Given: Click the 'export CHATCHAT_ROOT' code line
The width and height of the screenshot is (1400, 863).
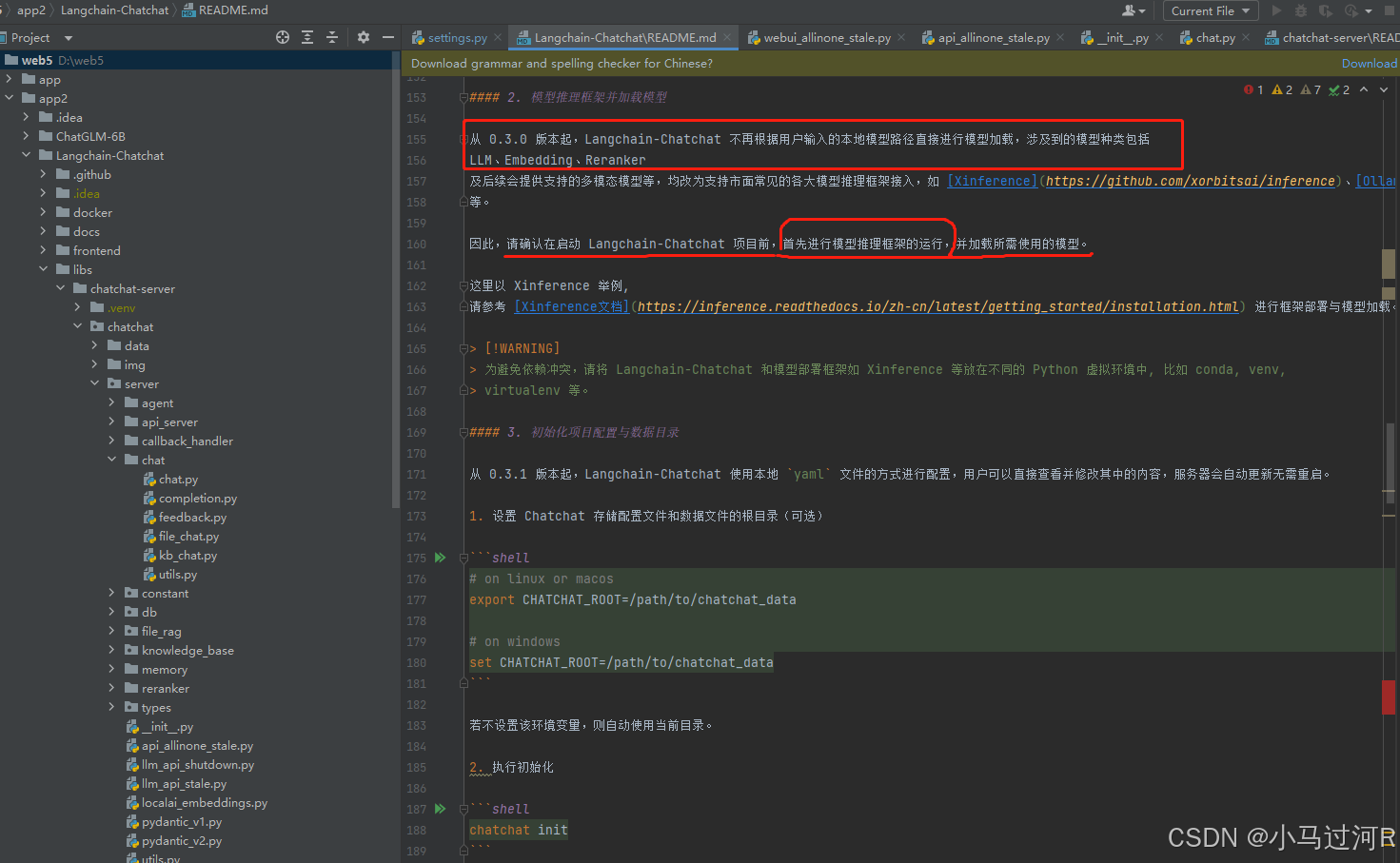Looking at the screenshot, I should 633,599.
